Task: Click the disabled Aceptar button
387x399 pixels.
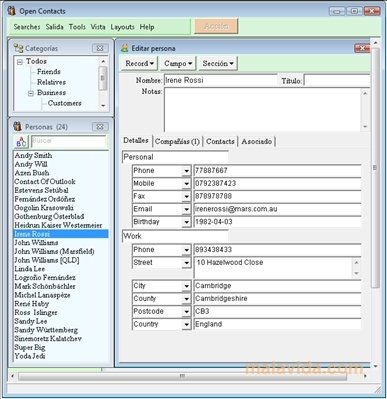Action: tap(216, 26)
